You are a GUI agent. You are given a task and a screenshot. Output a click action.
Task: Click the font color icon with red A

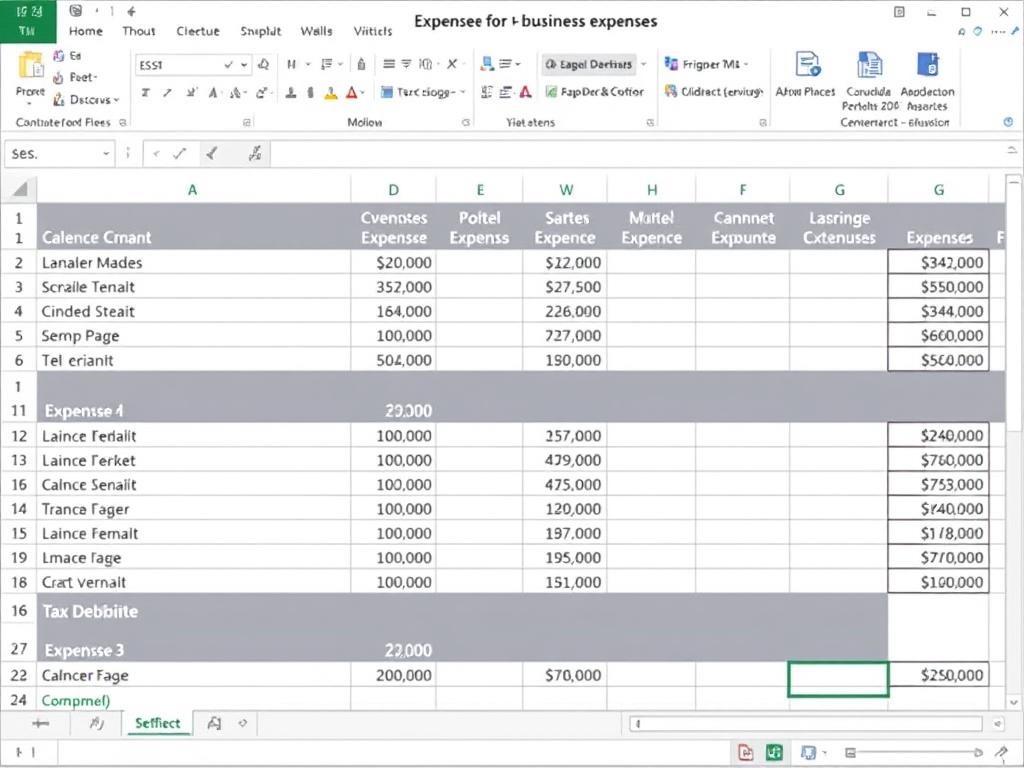tap(352, 92)
